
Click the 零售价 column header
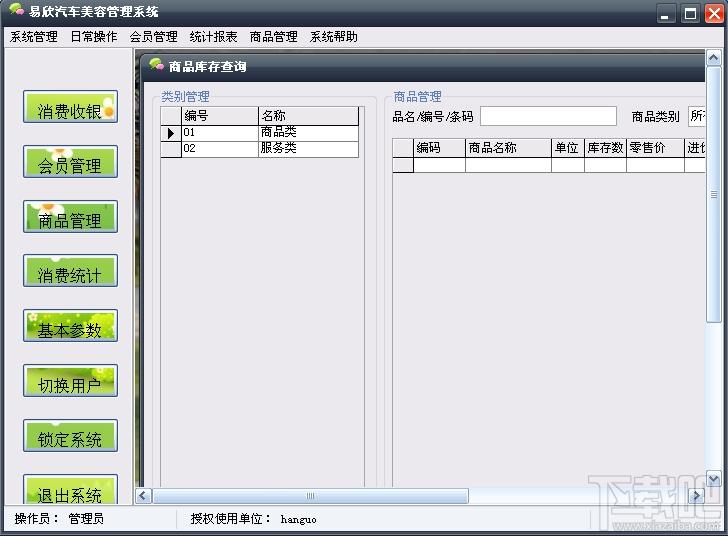tap(655, 148)
